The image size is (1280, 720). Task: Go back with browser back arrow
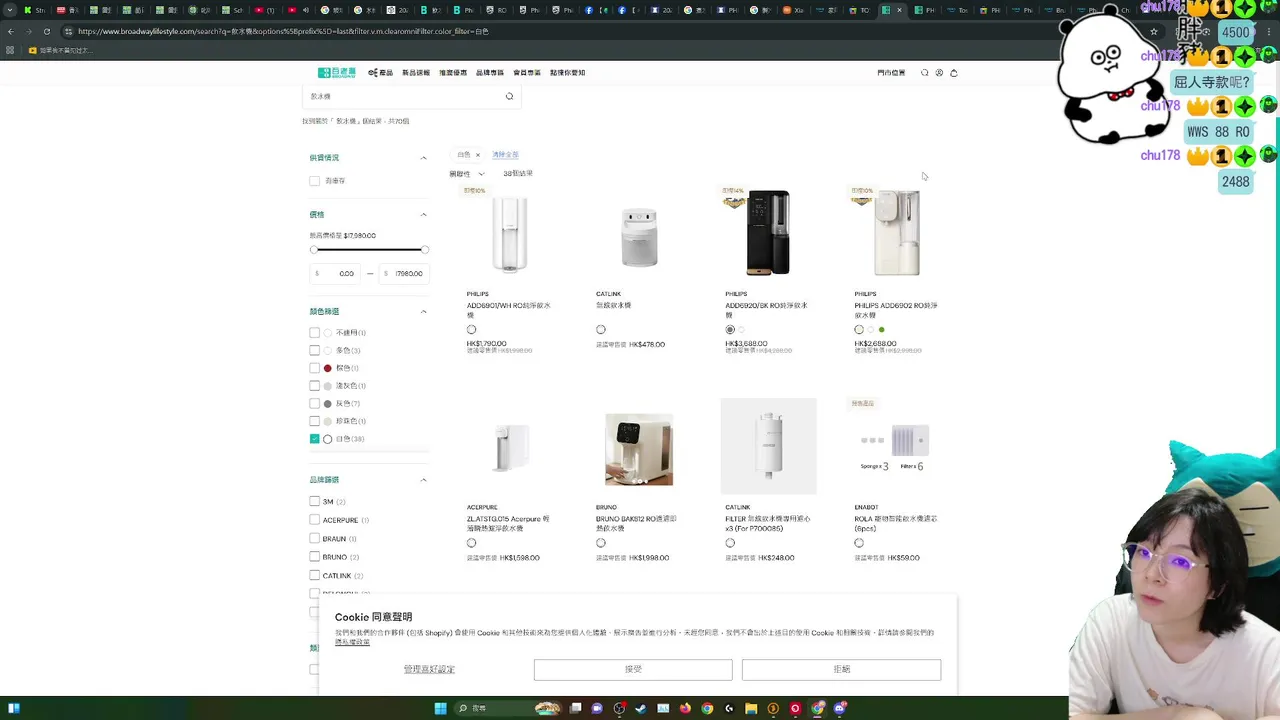point(10,31)
